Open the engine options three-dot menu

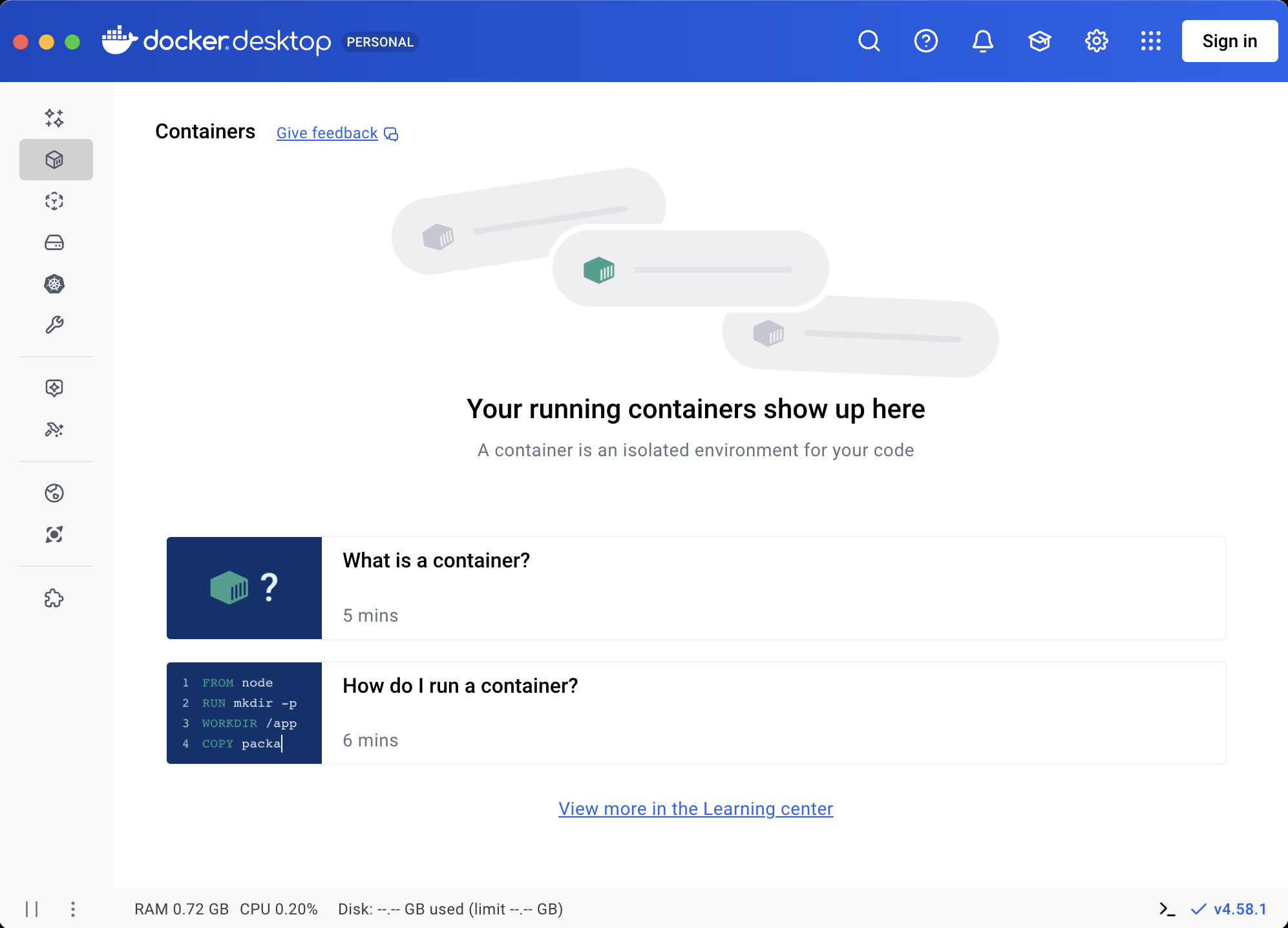[x=73, y=909]
